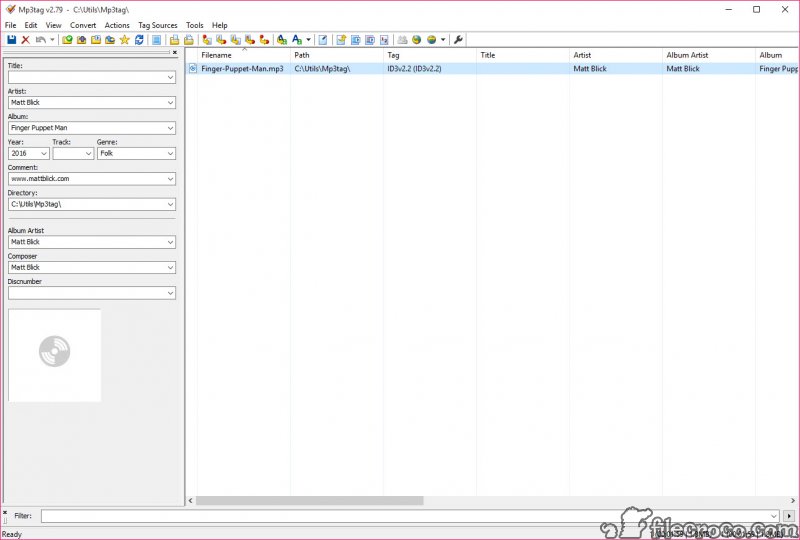Open the Edit menu
Viewport: 800px width, 540px height.
point(31,25)
